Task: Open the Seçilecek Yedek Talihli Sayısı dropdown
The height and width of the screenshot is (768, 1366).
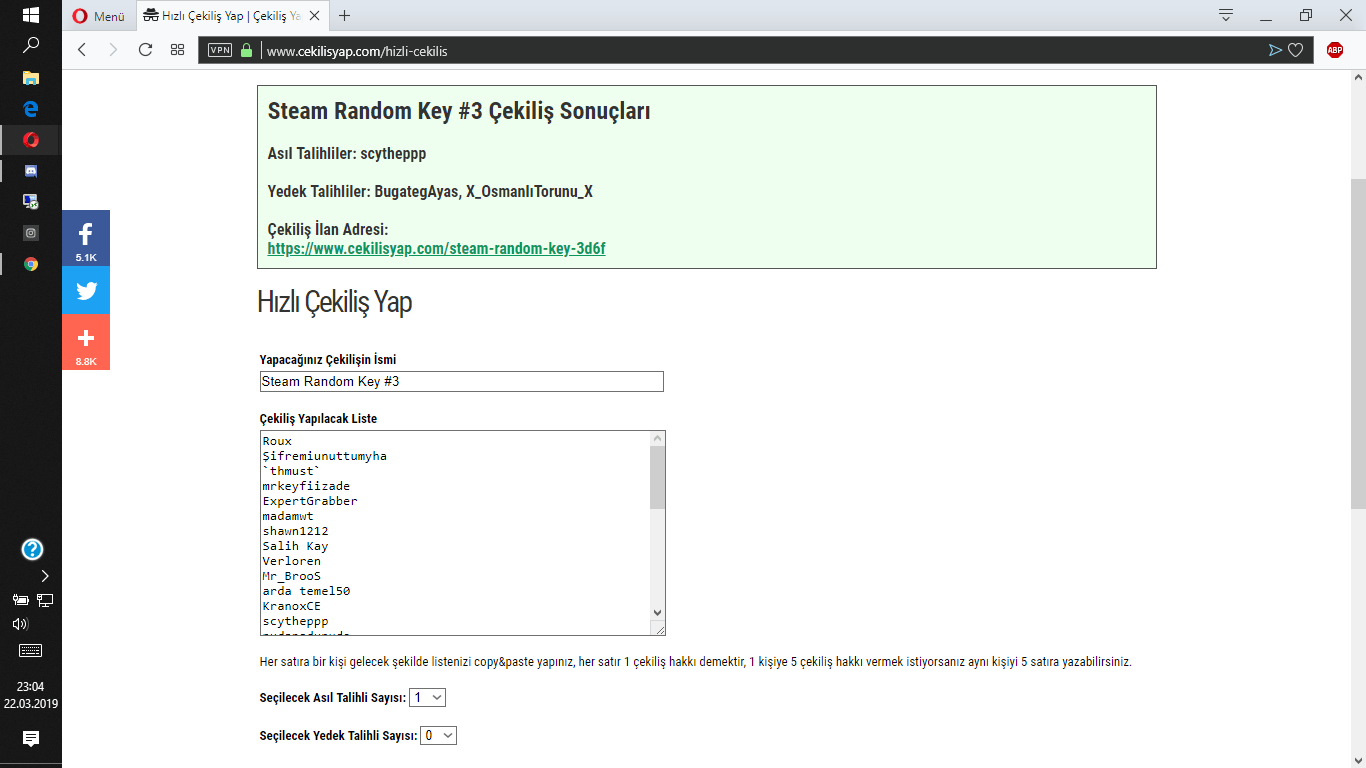Action: pos(439,735)
